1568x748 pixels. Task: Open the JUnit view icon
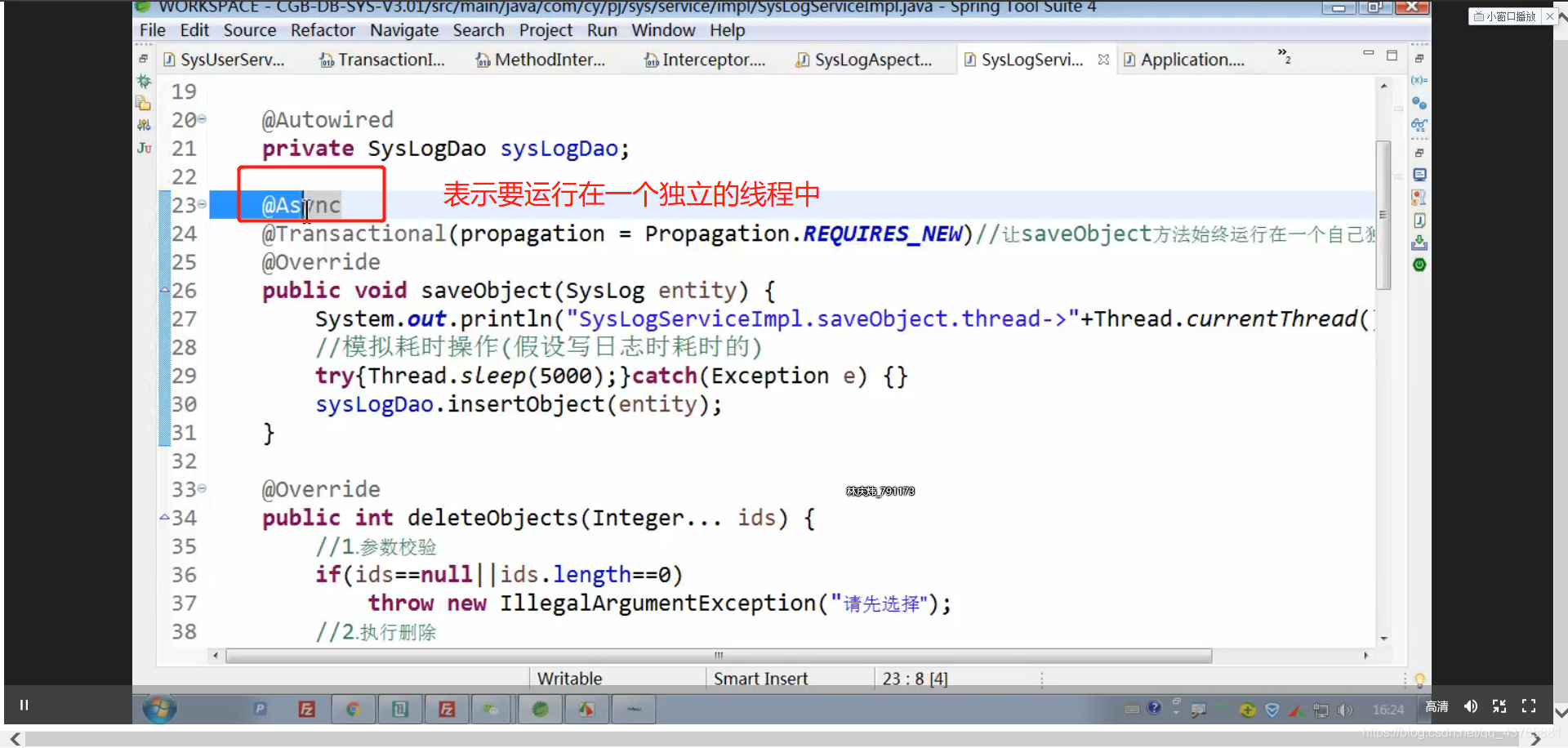(x=144, y=148)
